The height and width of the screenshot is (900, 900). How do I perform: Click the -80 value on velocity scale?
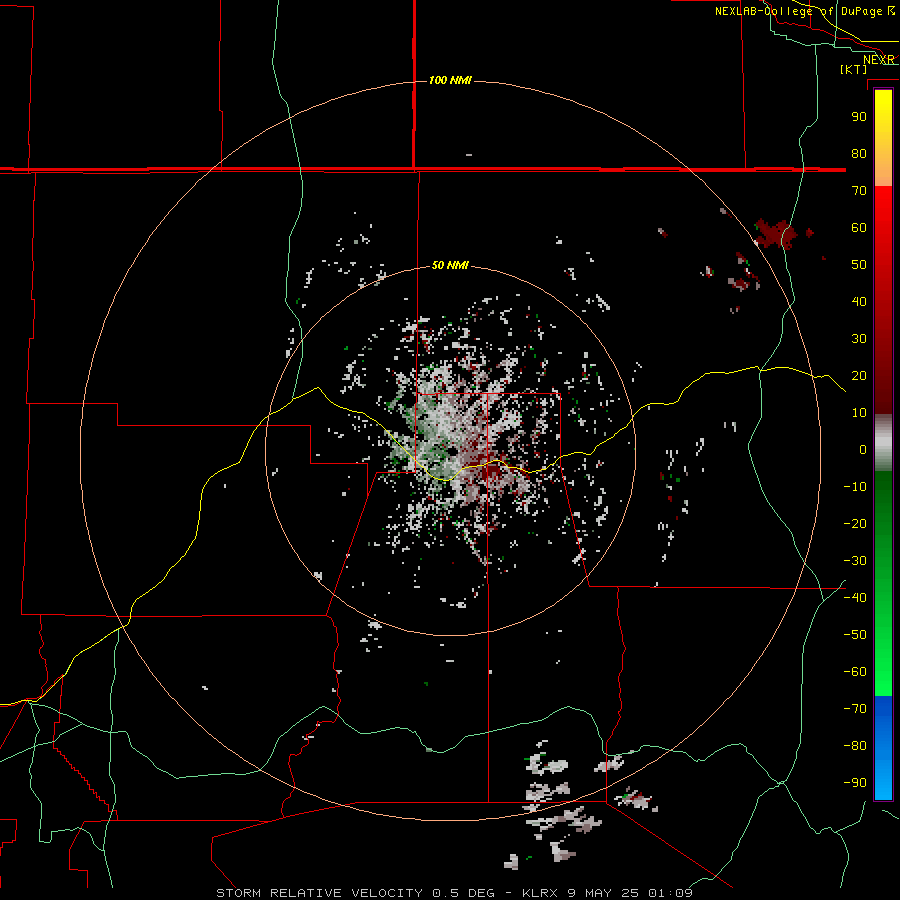(855, 746)
